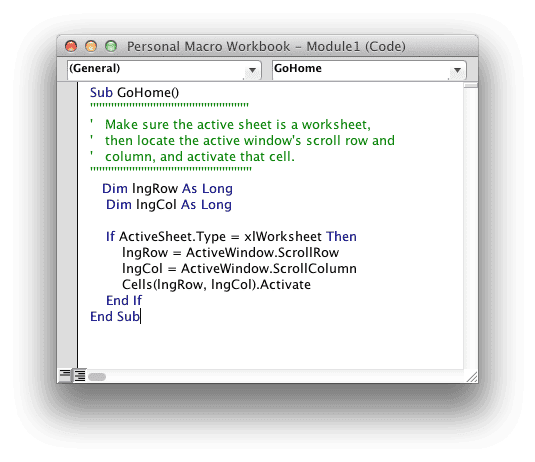
Task: Click the vertical scrollbar track
Action: click(471, 229)
